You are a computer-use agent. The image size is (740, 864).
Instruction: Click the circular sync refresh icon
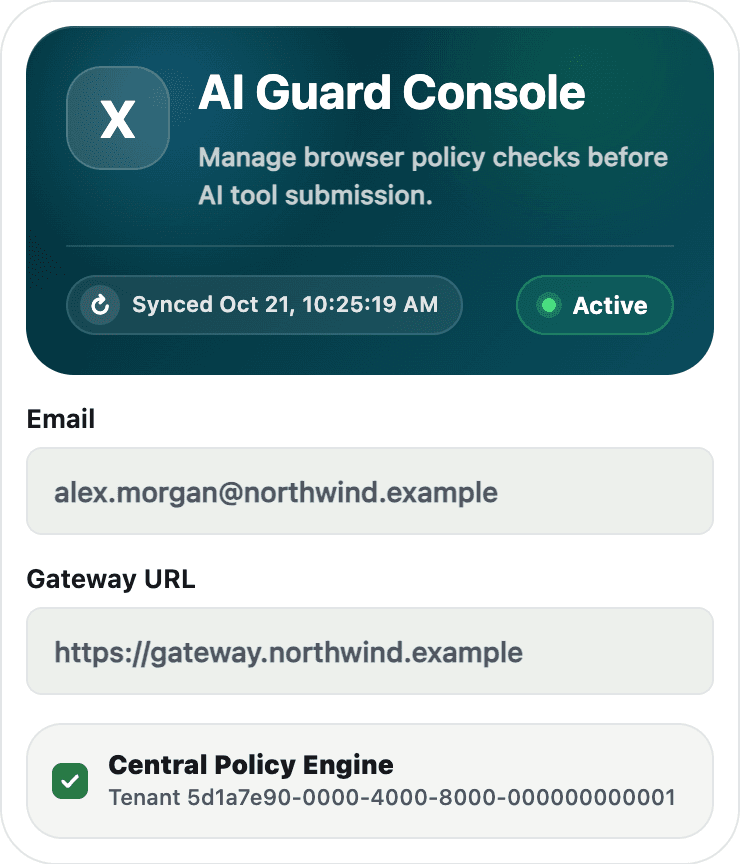pos(100,305)
